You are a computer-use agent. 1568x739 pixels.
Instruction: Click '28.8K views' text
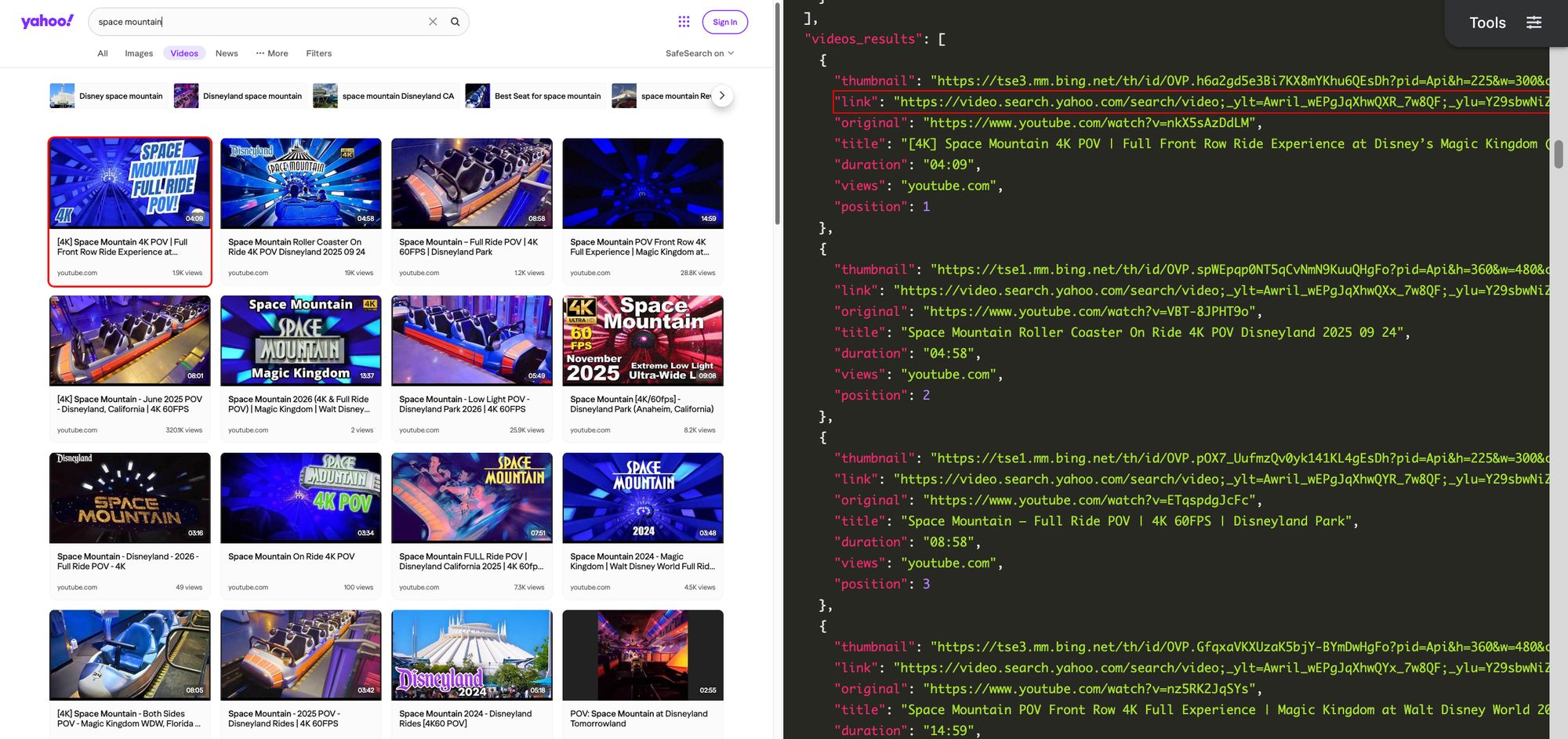698,273
